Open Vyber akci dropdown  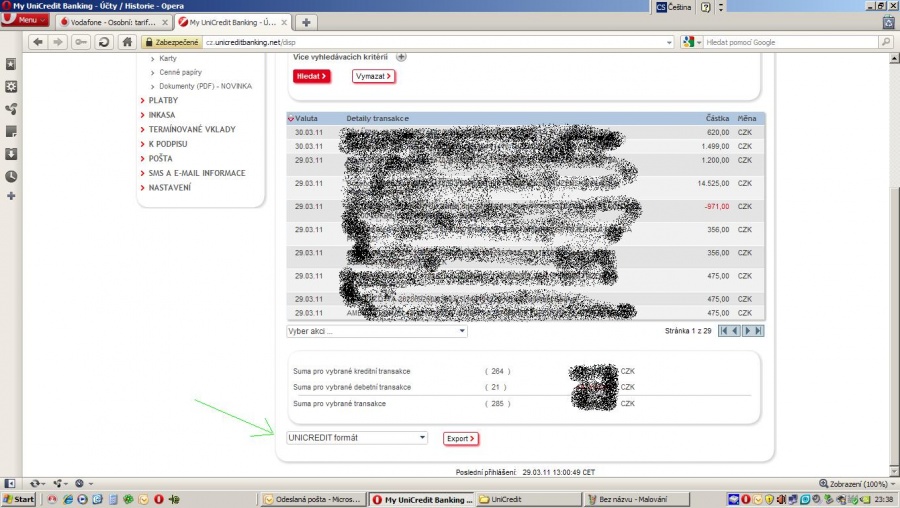[377, 331]
